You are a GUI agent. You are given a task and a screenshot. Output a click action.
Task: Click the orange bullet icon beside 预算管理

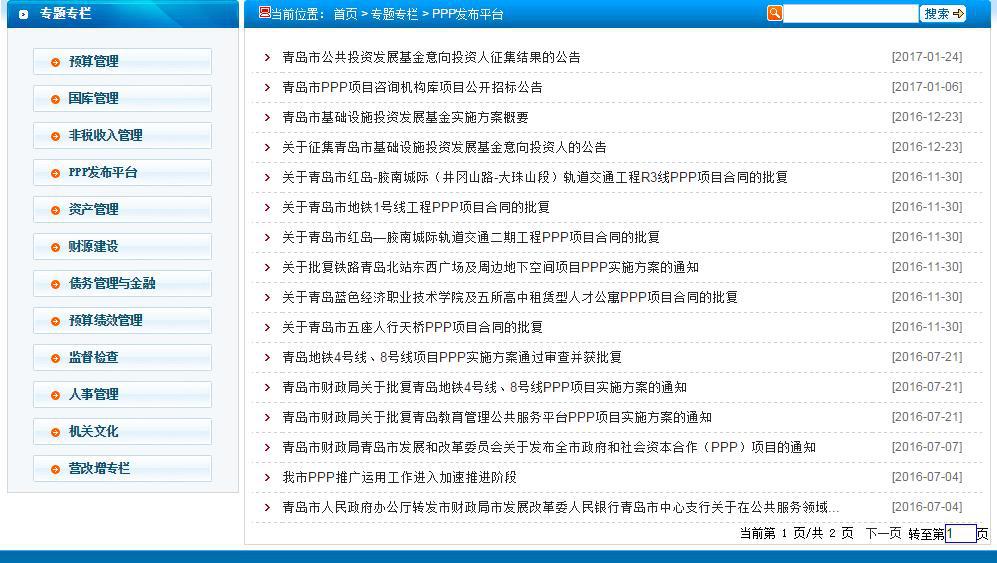pos(55,62)
